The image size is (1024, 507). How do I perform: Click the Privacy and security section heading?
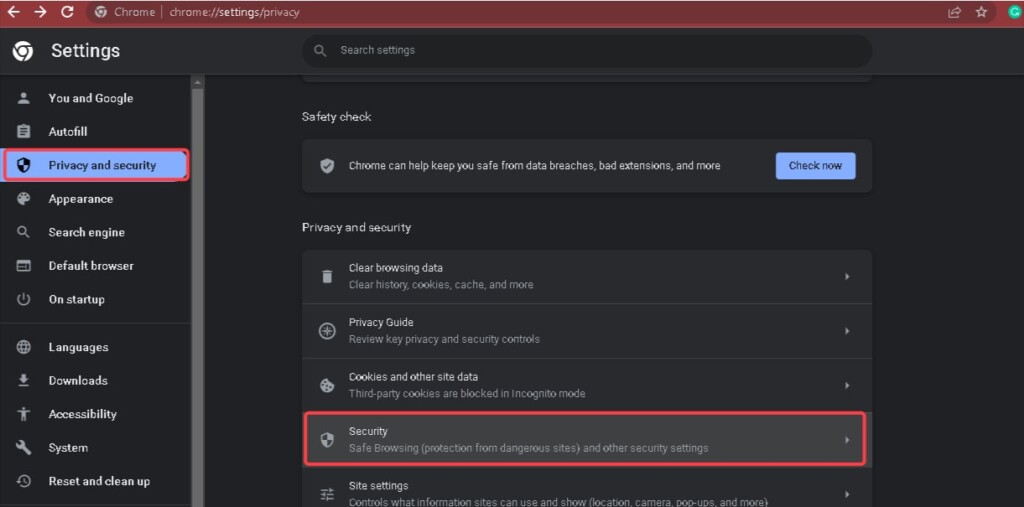357,227
